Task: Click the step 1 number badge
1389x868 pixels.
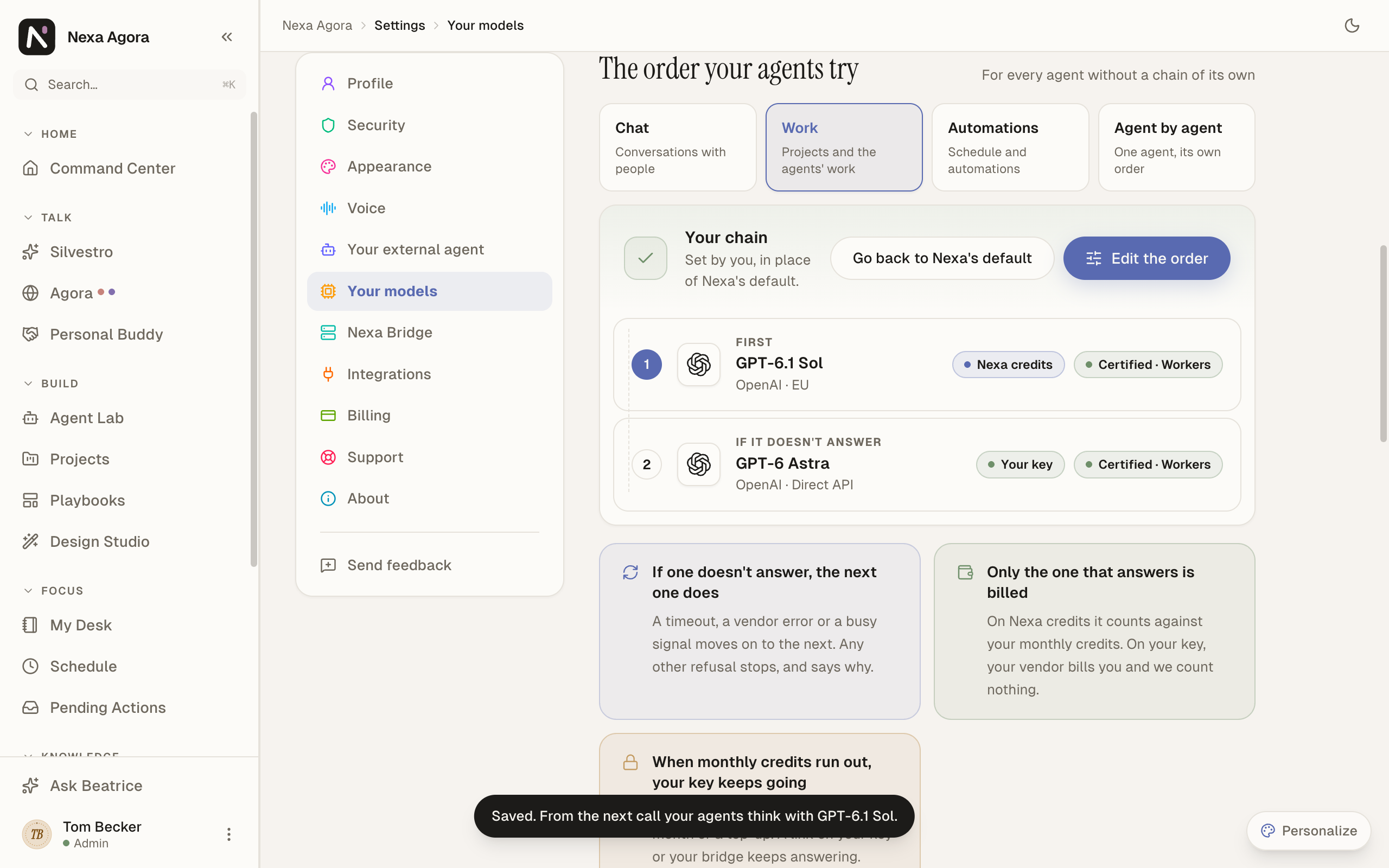Action: point(646,365)
